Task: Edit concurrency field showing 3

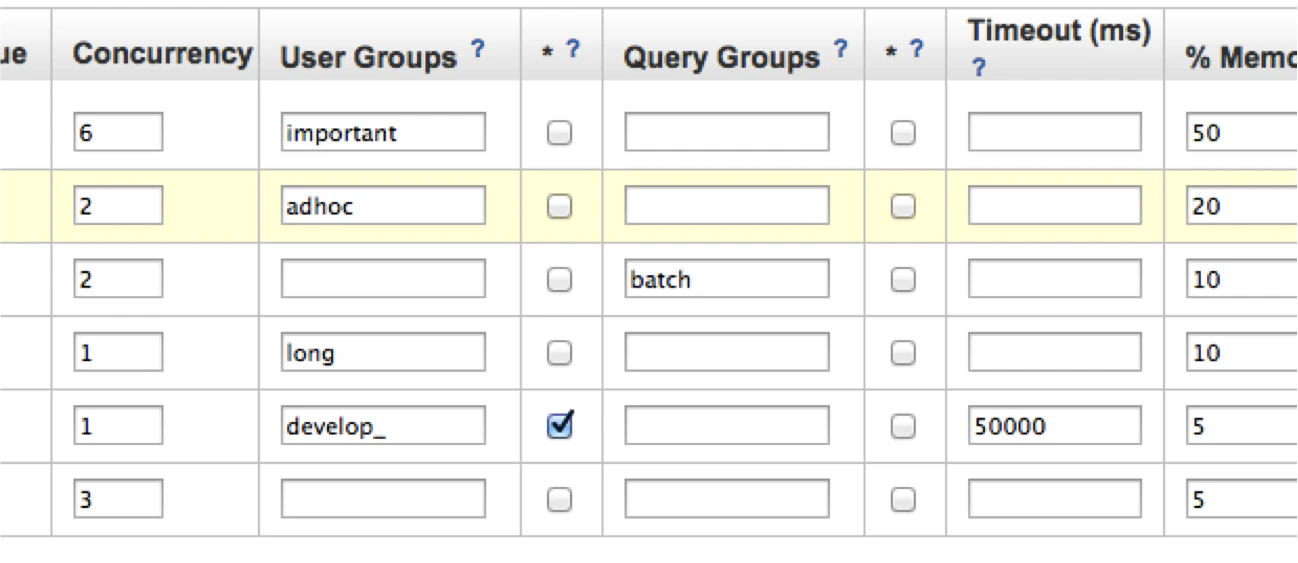Action: [x=118, y=499]
